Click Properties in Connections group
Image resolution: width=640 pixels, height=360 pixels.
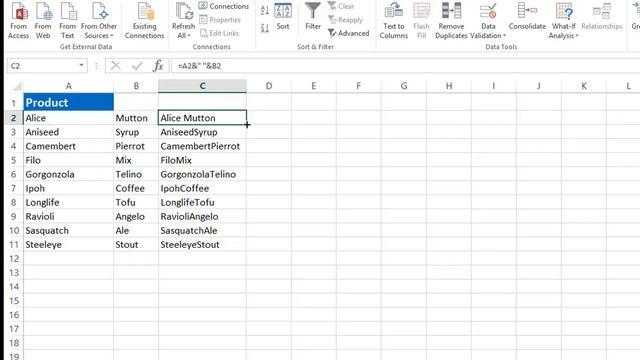click(x=220, y=20)
